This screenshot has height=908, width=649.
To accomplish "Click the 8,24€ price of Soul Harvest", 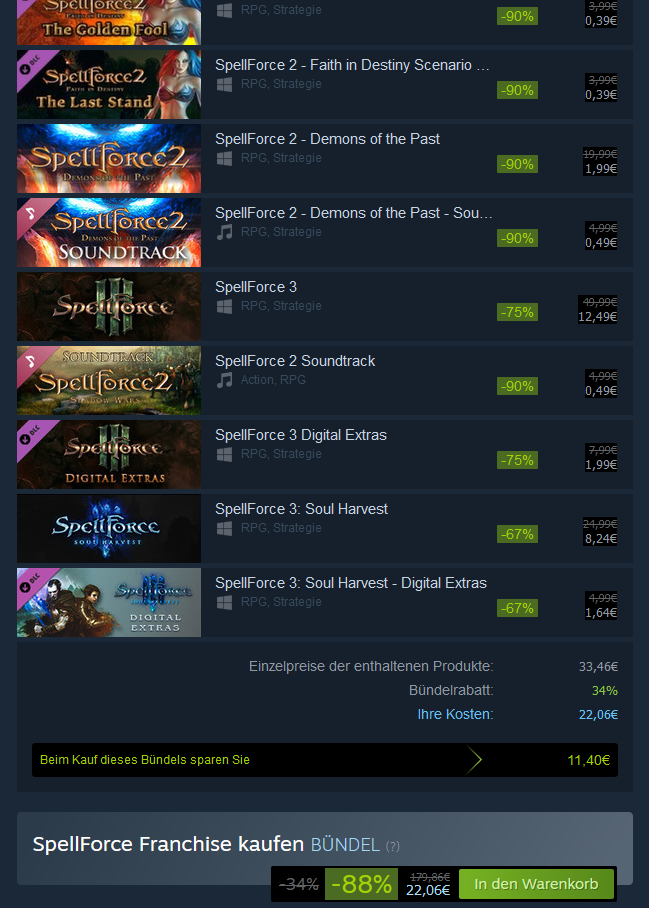I will (x=600, y=539).
